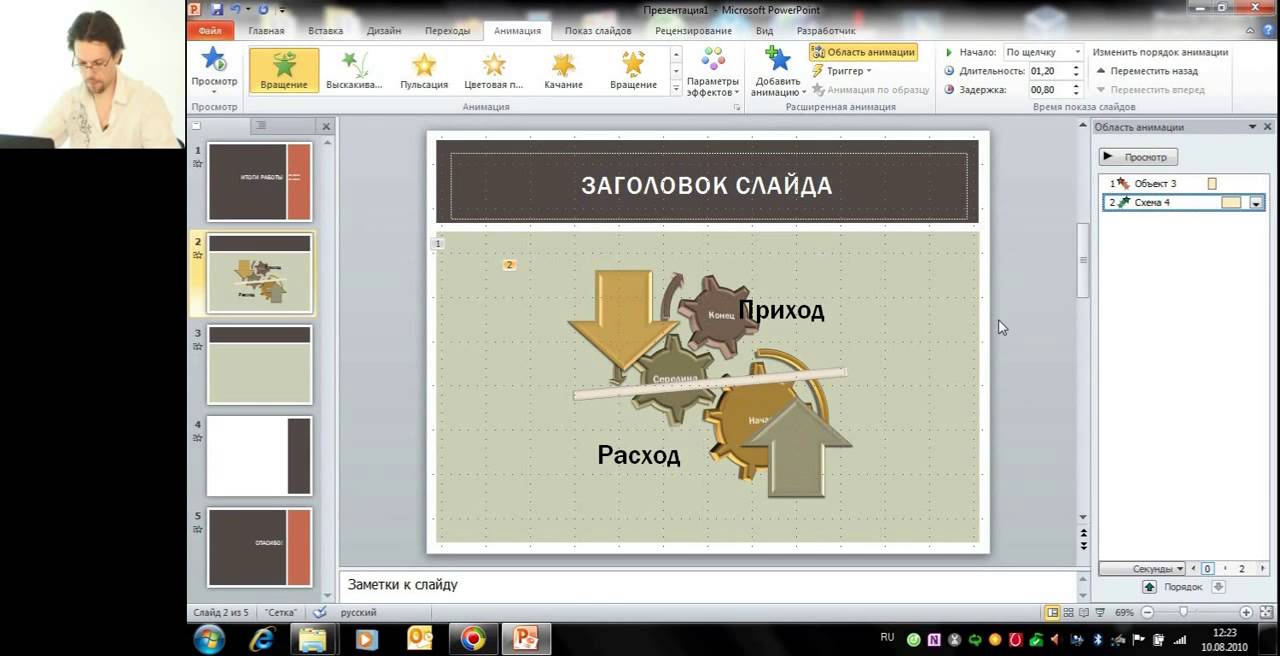Select the Схема 4 animation entry

pyautogui.click(x=1185, y=203)
